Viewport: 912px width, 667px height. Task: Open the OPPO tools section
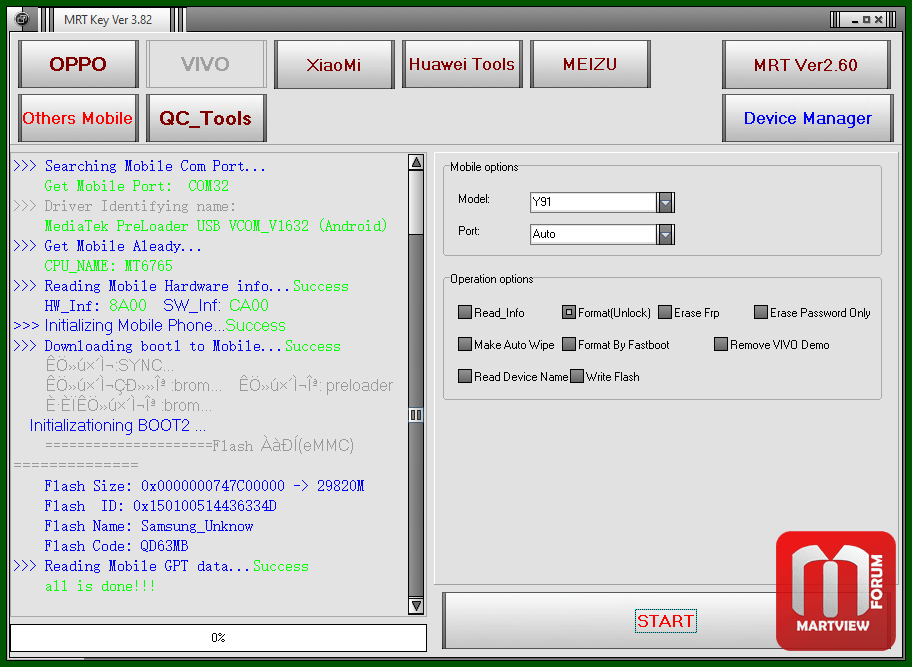coord(78,64)
